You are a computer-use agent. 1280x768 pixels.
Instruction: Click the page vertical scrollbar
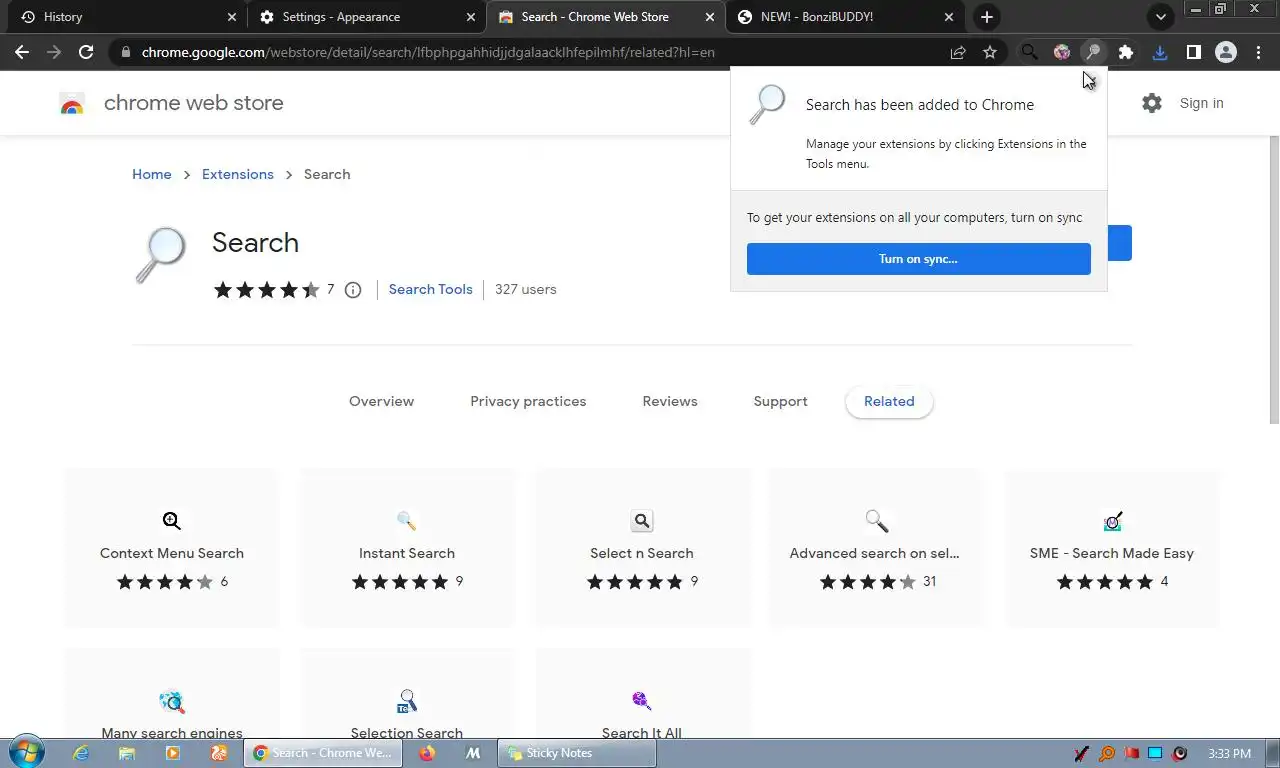(x=1273, y=280)
